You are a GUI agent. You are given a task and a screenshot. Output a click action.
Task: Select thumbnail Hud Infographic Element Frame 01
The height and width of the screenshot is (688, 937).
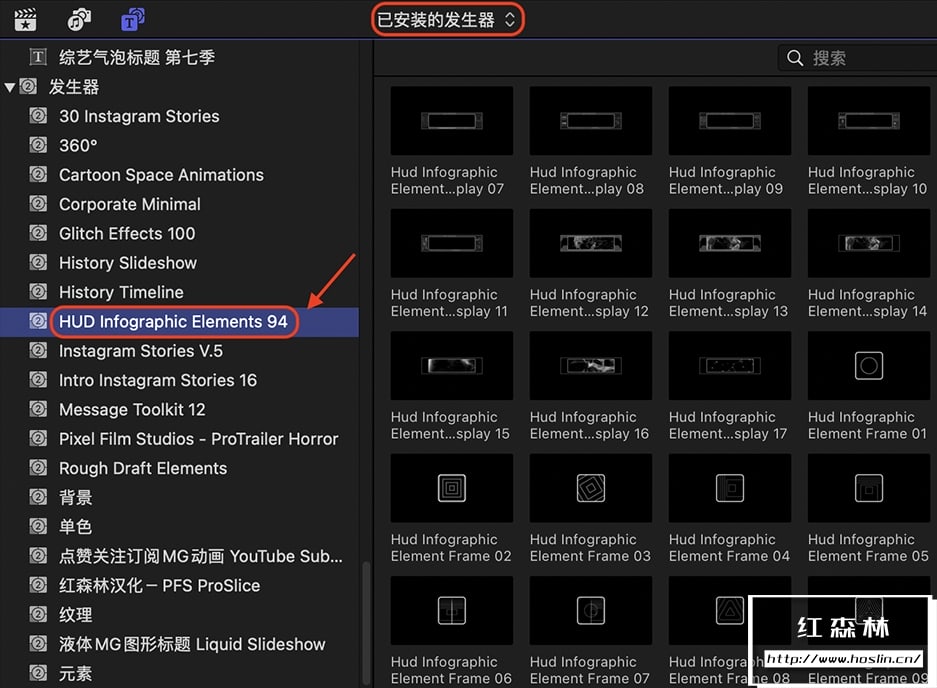869,366
